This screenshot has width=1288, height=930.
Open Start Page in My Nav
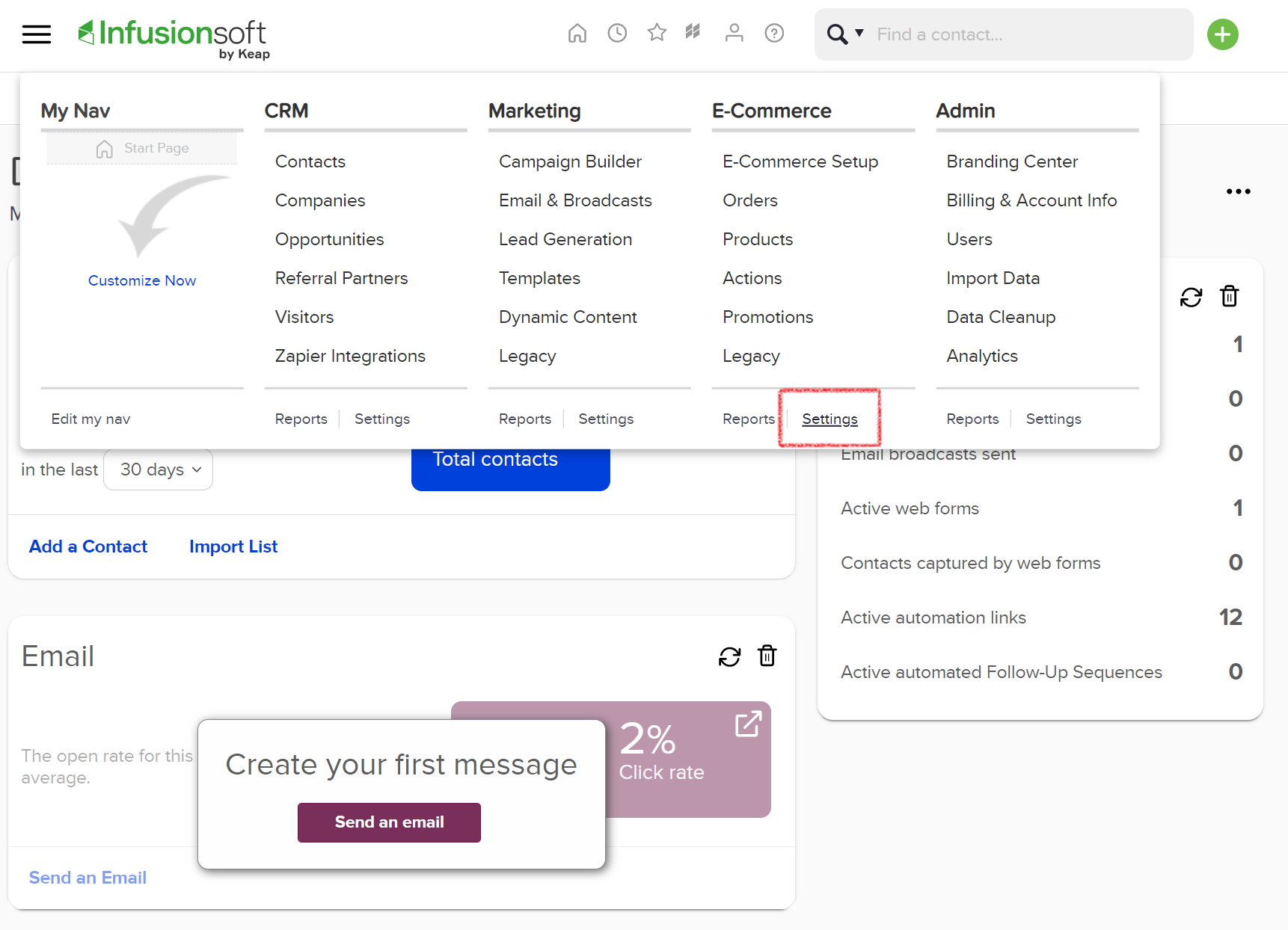coord(142,148)
